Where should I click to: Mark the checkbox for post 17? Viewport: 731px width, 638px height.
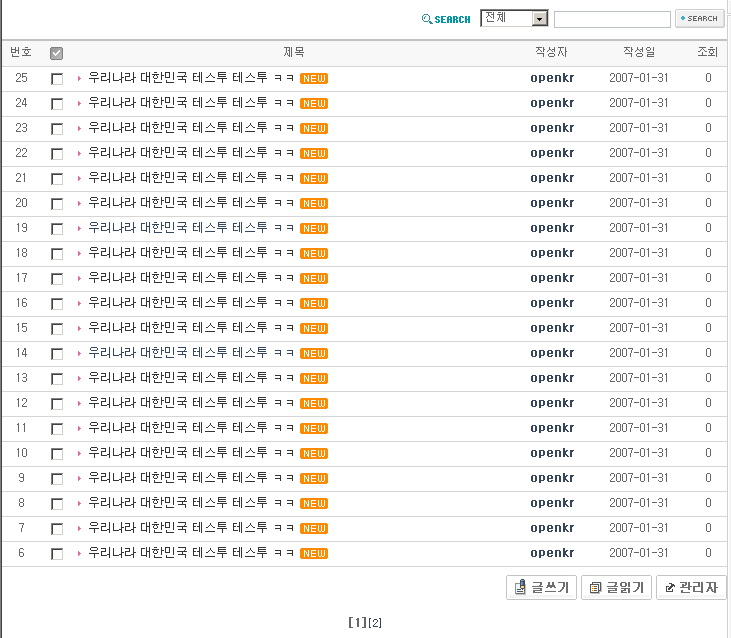[x=57, y=279]
